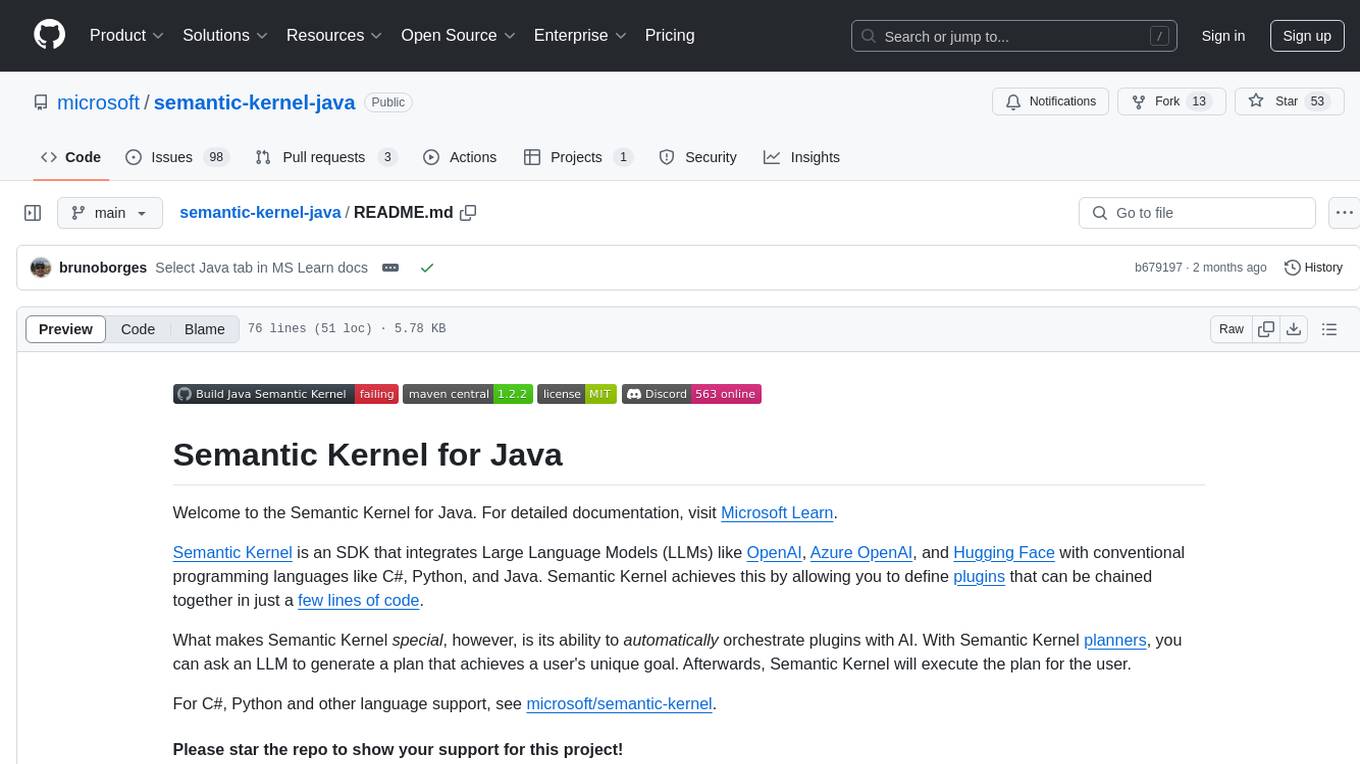Follow the few lines of code link
The width and height of the screenshot is (1360, 764).
point(358,601)
